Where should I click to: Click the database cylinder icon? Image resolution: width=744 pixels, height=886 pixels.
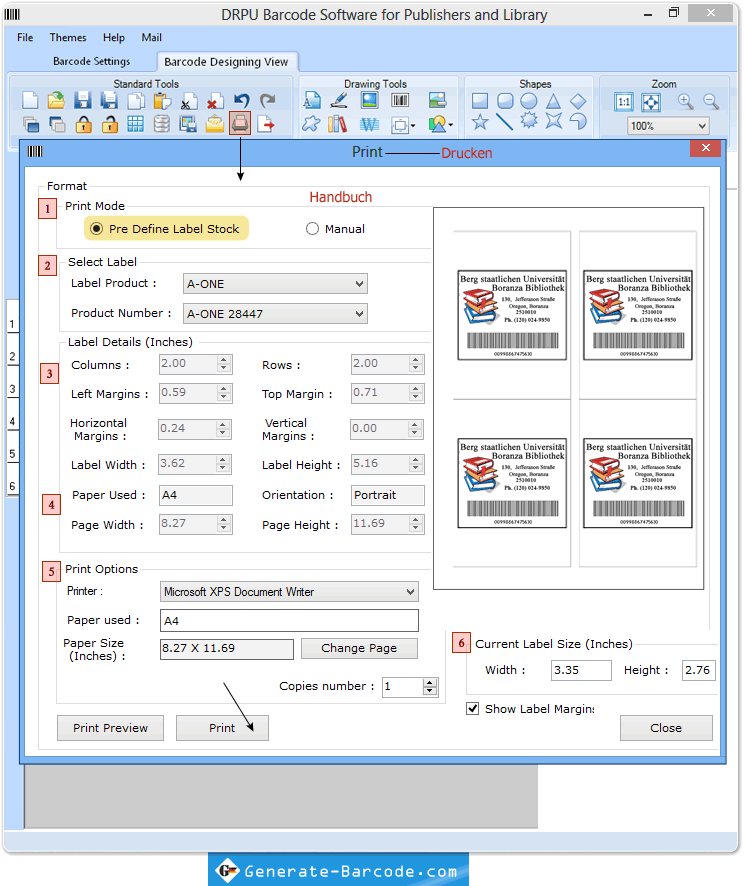162,124
